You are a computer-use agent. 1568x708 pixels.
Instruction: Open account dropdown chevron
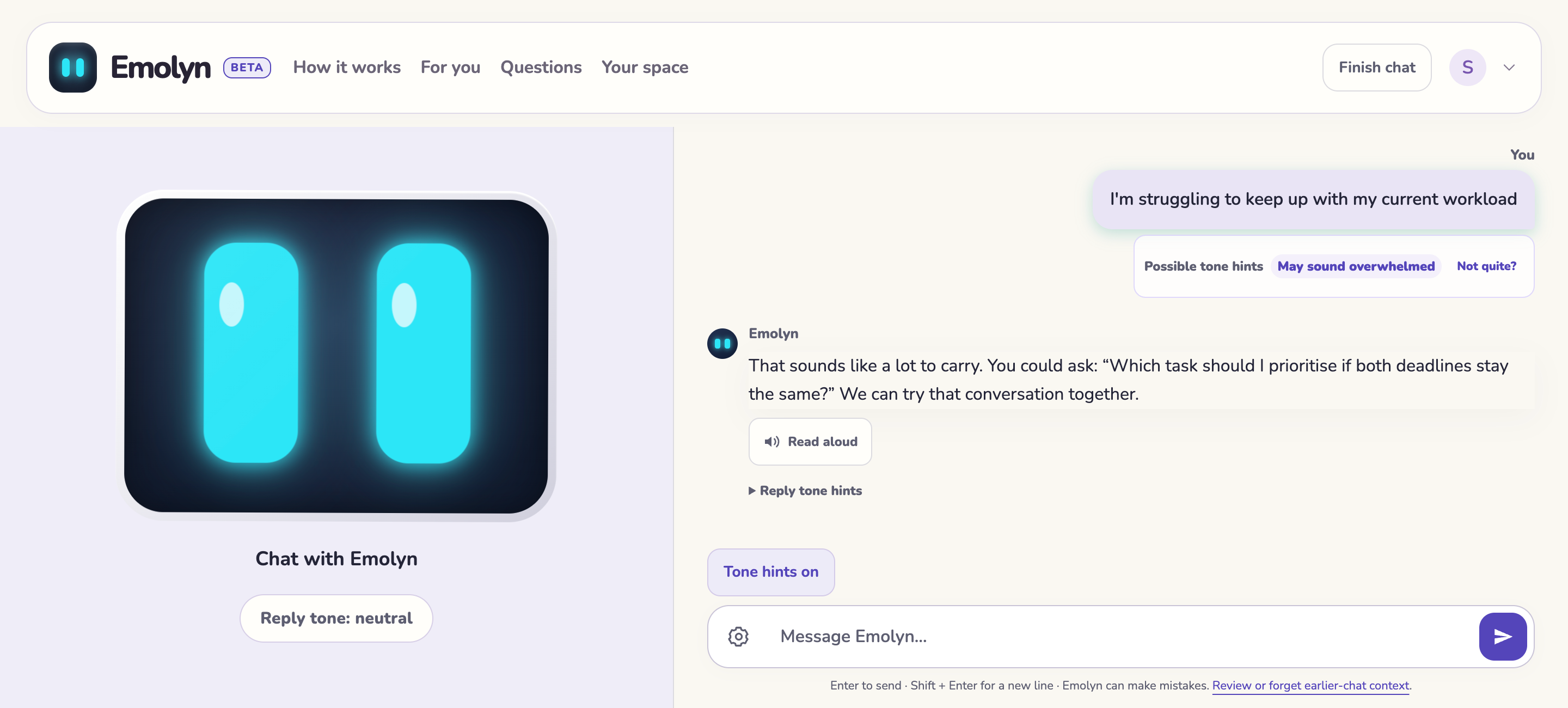click(x=1509, y=68)
